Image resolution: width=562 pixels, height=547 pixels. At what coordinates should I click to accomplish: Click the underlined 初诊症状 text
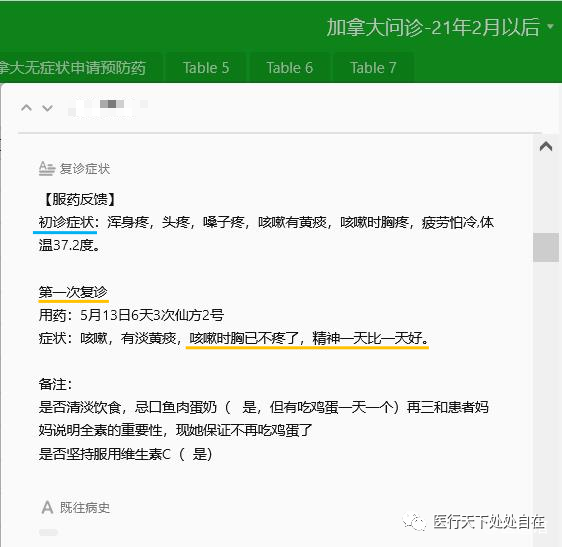coord(67,223)
